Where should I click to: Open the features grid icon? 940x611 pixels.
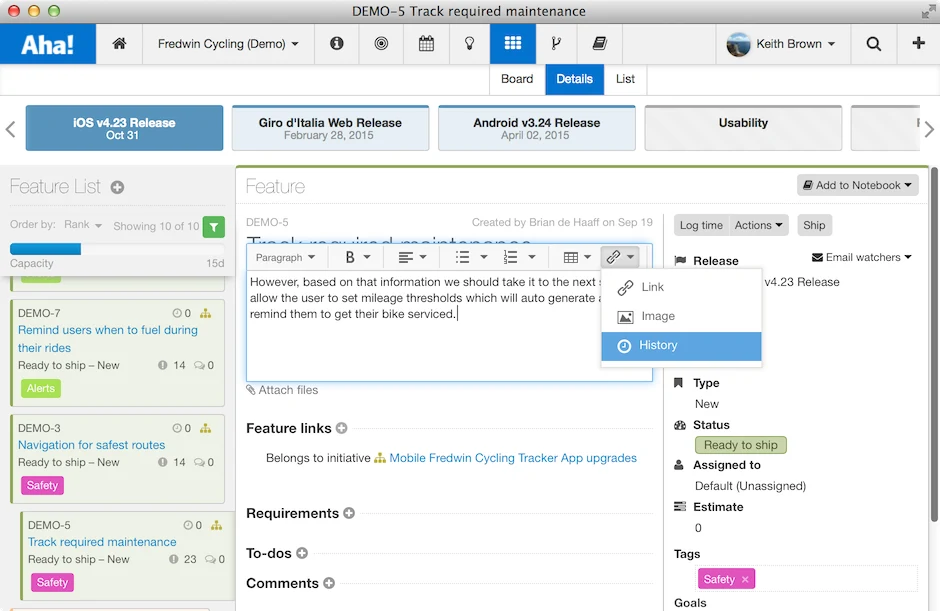(x=513, y=43)
